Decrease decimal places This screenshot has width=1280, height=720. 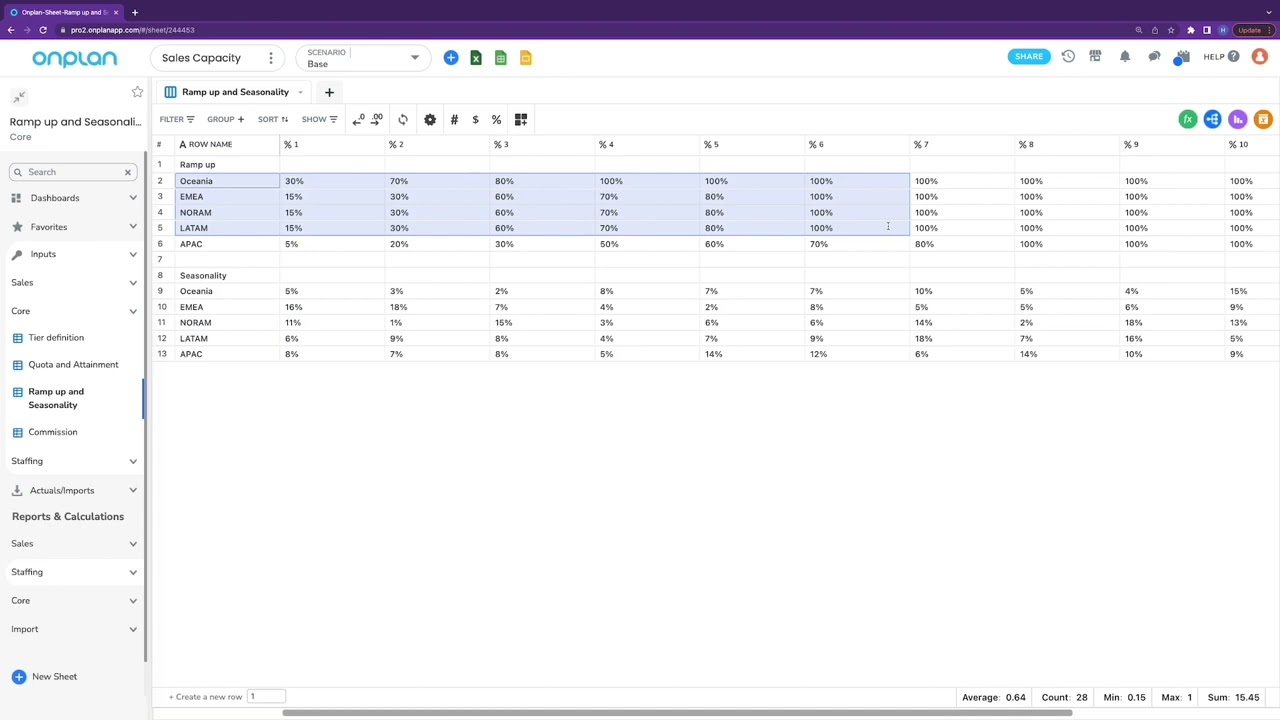point(359,120)
